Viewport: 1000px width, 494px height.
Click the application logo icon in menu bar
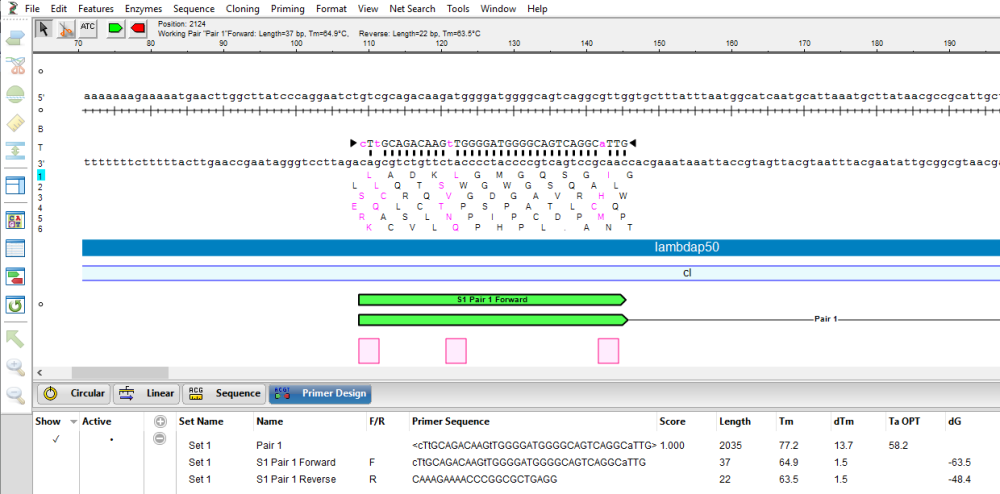tap(11, 8)
